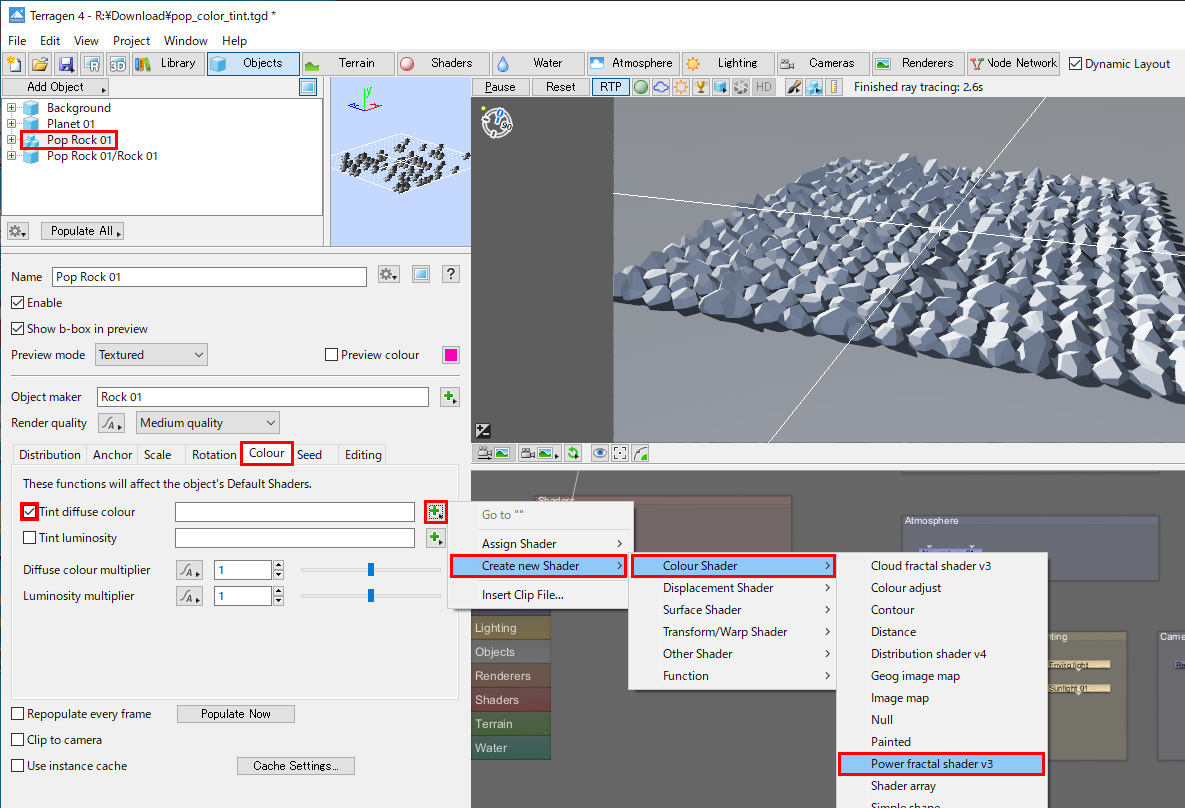Click the eye icon in network toolbar
This screenshot has height=808, width=1185.
coord(599,453)
